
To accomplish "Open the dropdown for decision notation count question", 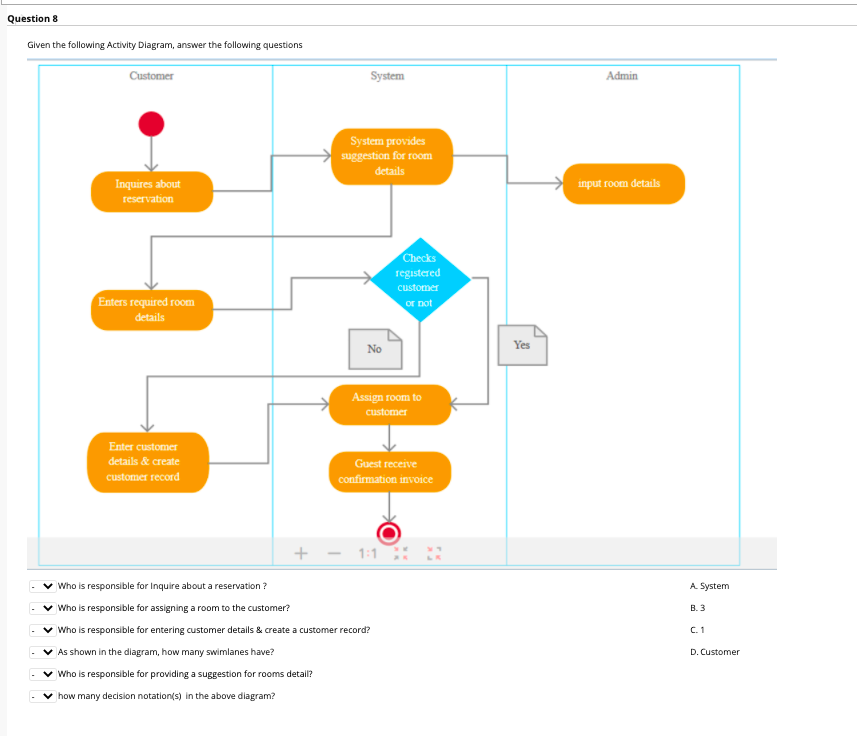I will tap(42, 695).
